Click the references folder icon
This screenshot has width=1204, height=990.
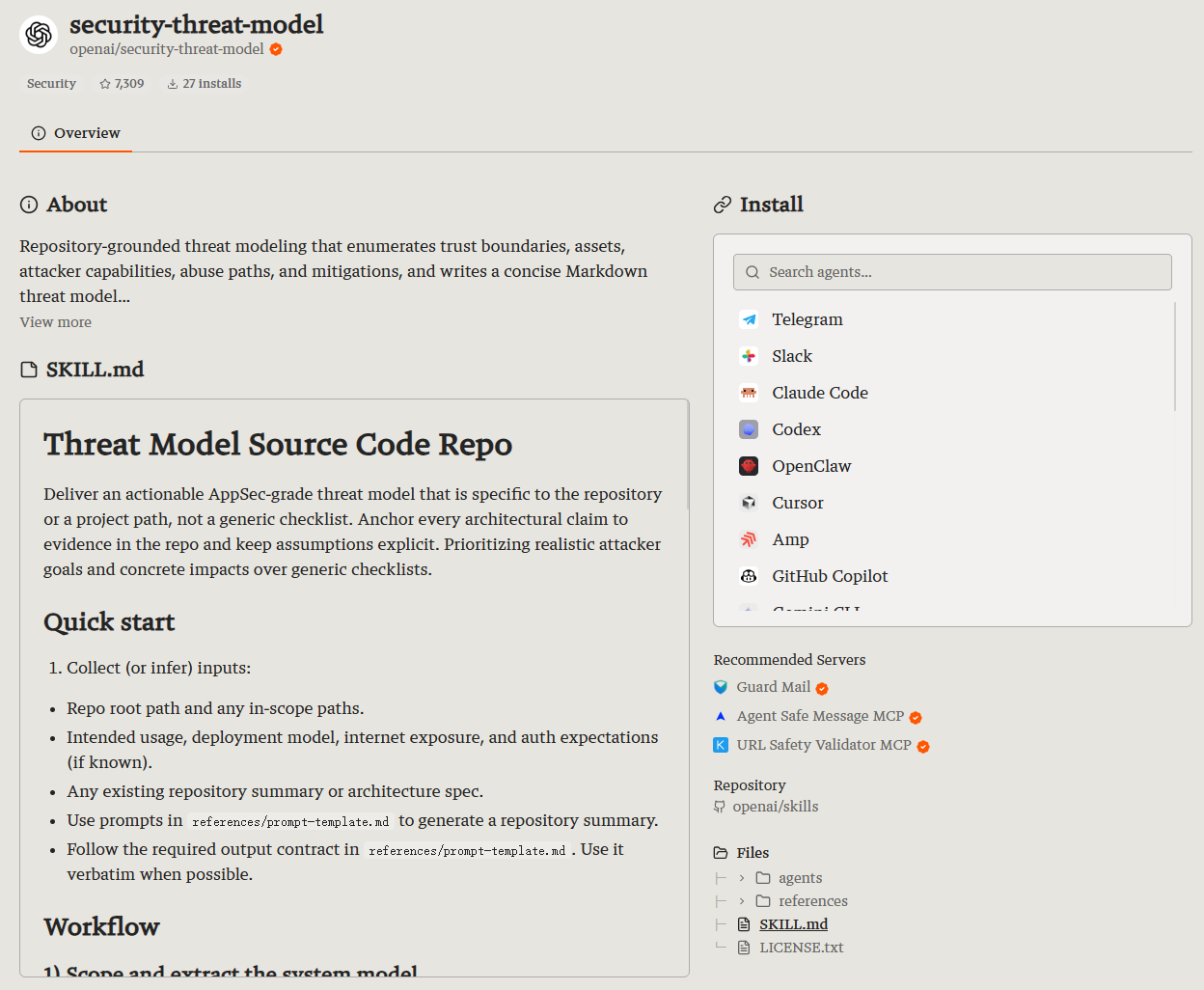tap(763, 901)
